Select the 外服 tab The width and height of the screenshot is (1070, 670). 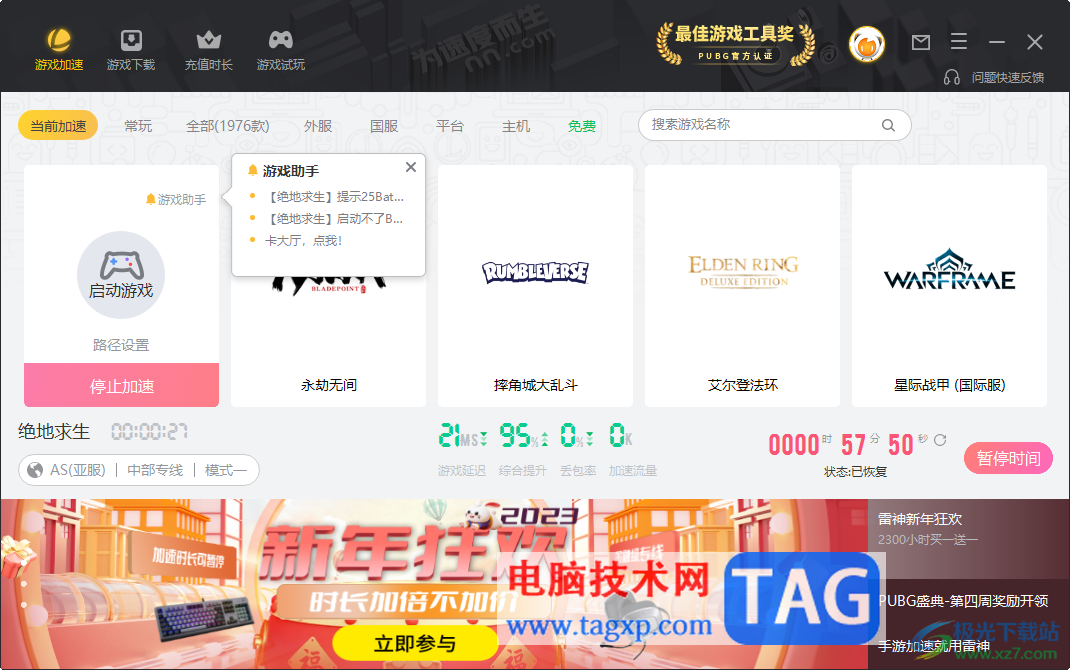click(x=318, y=126)
